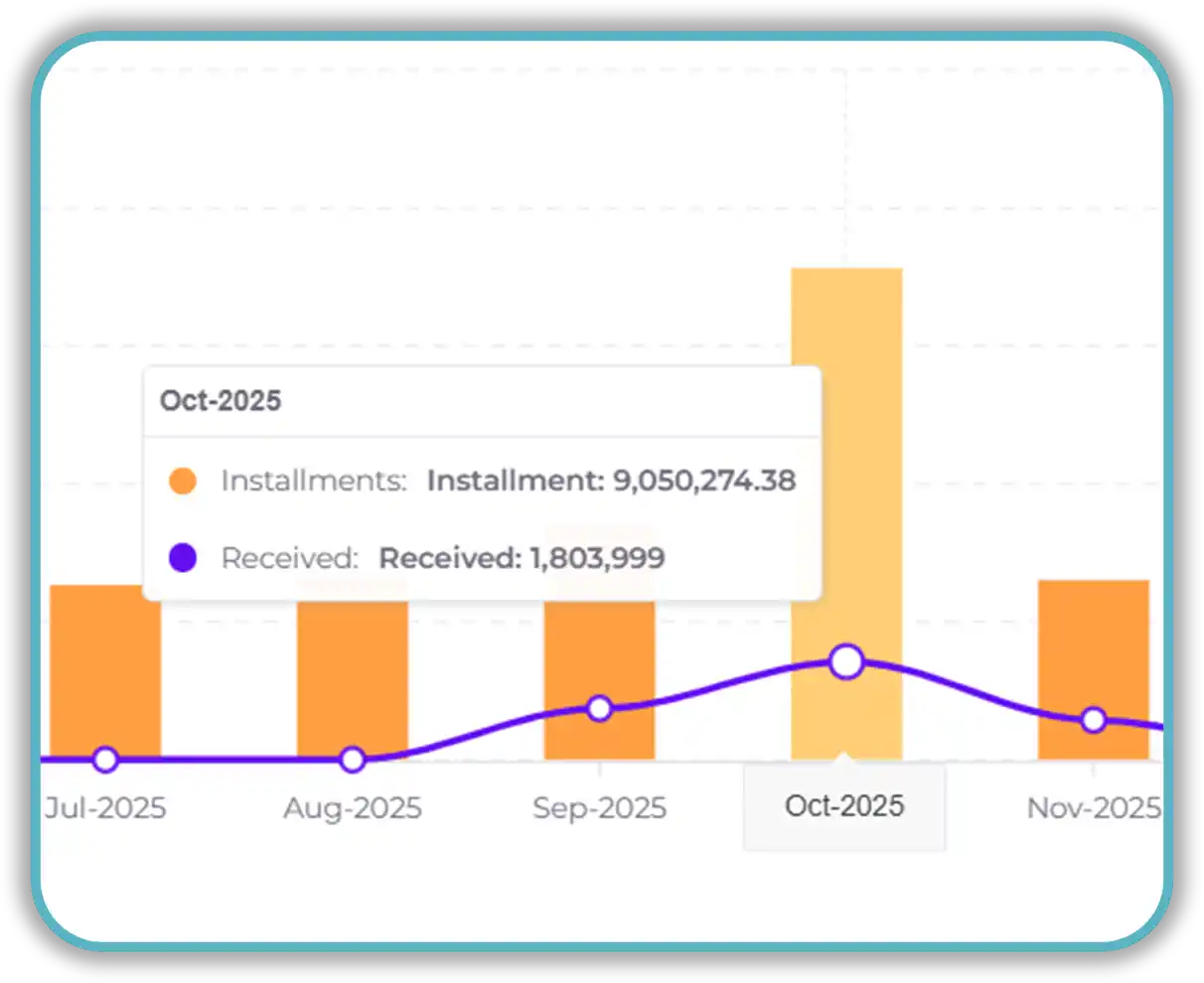Screen dimensions: 1204x983
Task: Select the Jul-2025 received line point
Action: (105, 760)
